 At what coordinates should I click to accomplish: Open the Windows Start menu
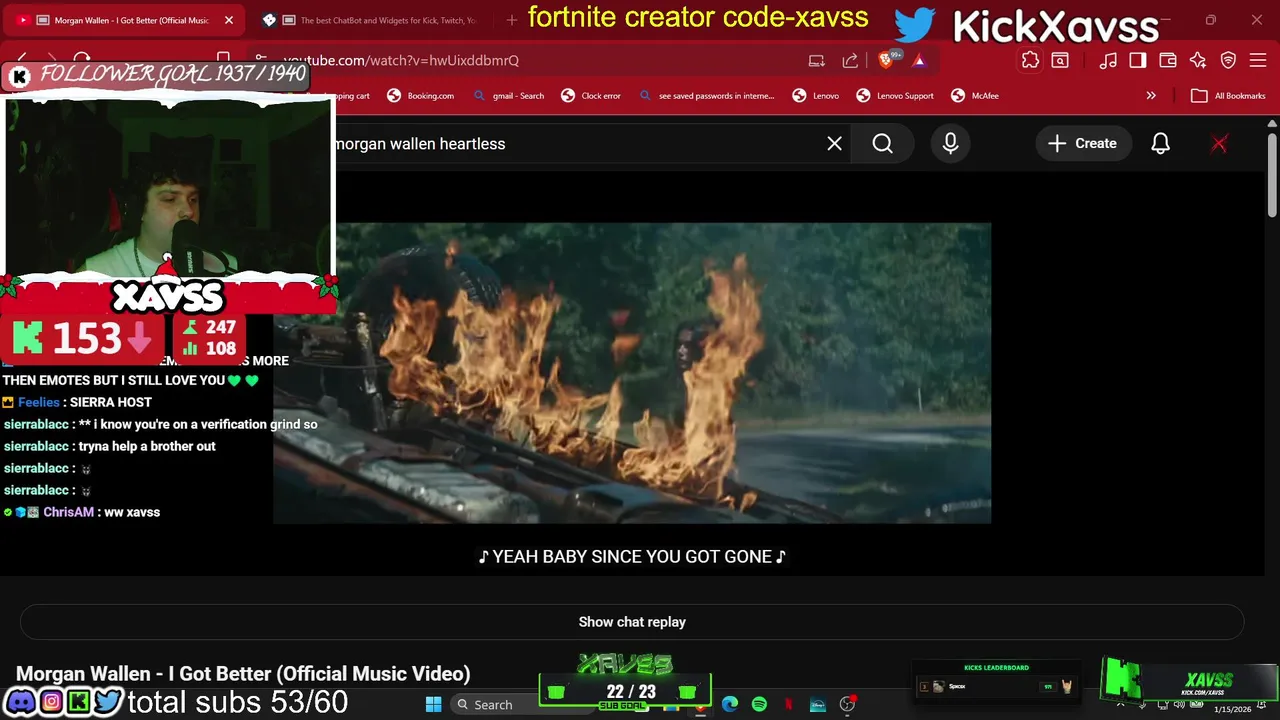point(433,704)
